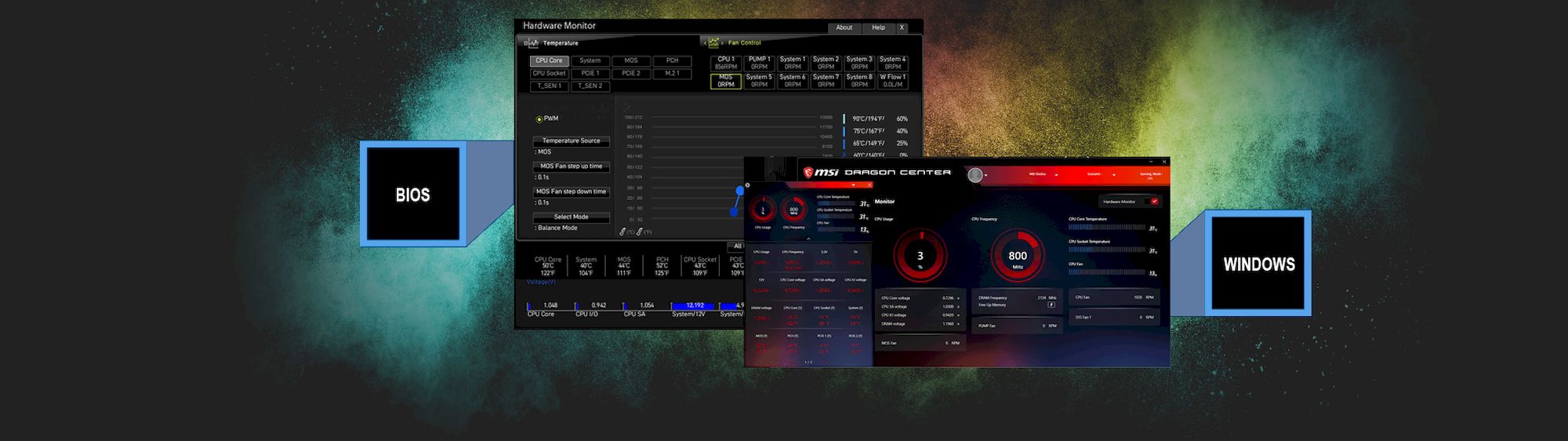Select the PUMP 1 fan button
The width and height of the screenshot is (1568, 441).
(x=759, y=63)
